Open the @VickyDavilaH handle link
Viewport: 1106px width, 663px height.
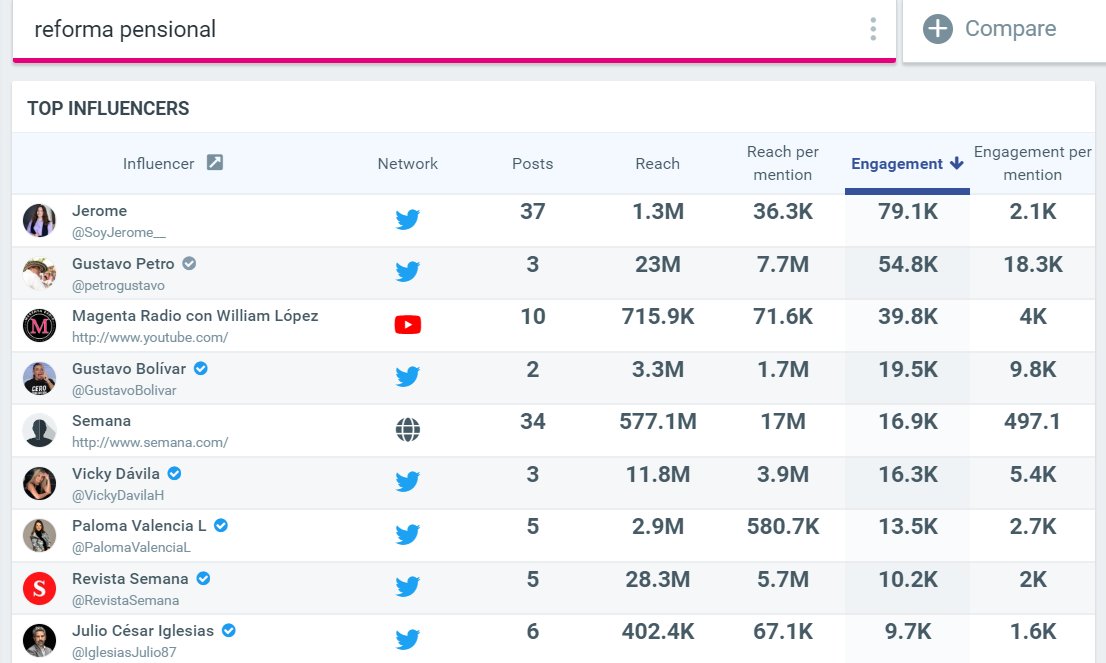tap(118, 496)
